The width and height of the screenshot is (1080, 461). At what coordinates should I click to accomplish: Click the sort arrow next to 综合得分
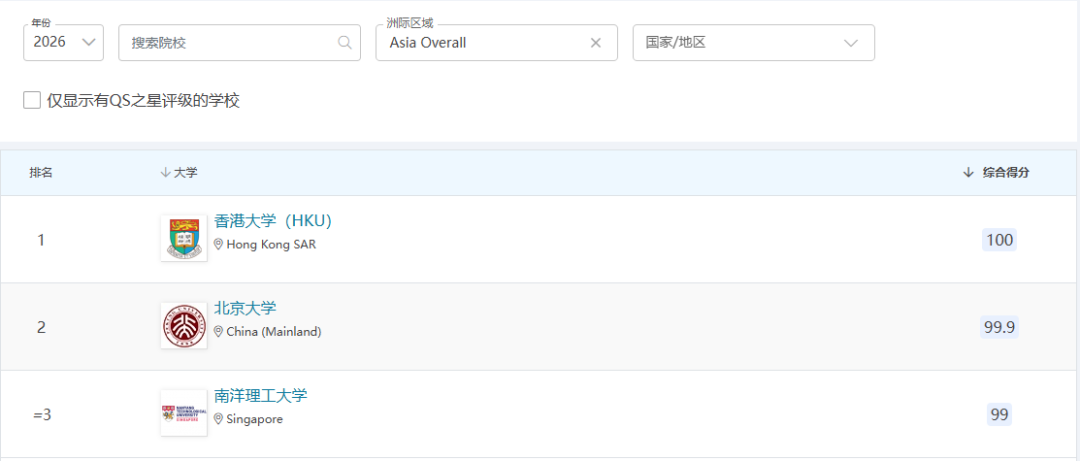(x=968, y=173)
